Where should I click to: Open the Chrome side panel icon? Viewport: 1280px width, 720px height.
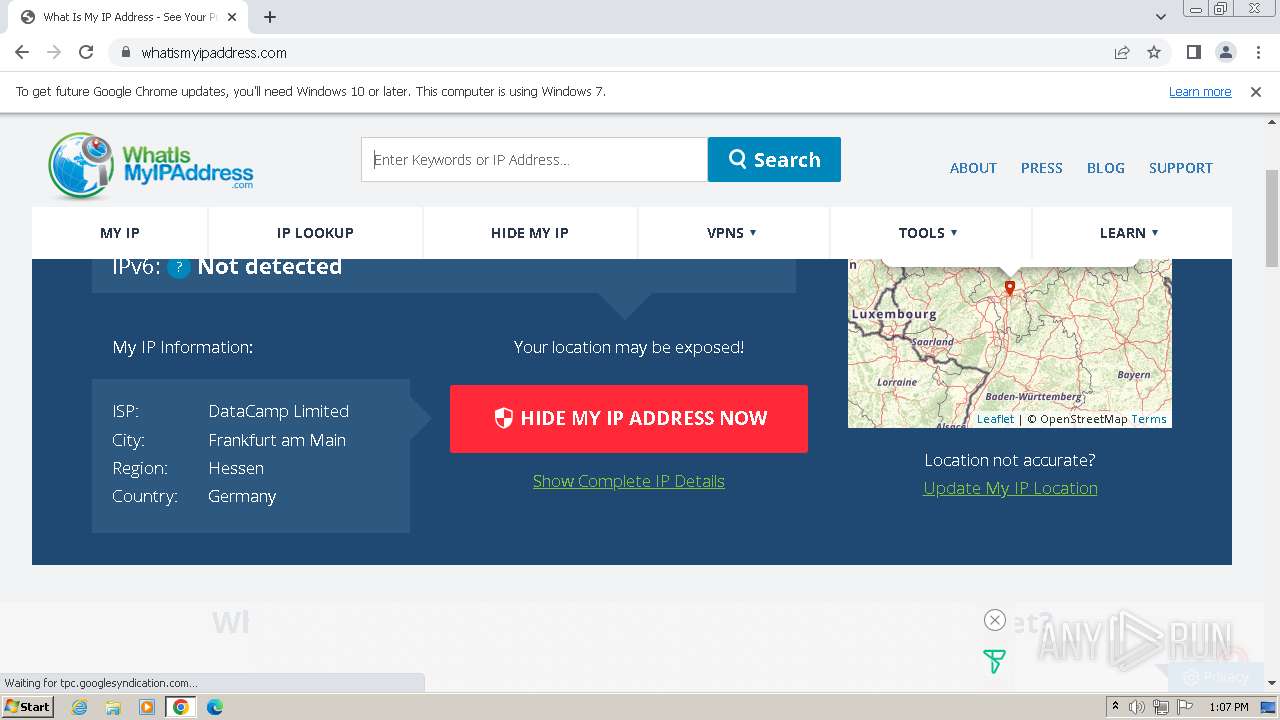(1193, 52)
